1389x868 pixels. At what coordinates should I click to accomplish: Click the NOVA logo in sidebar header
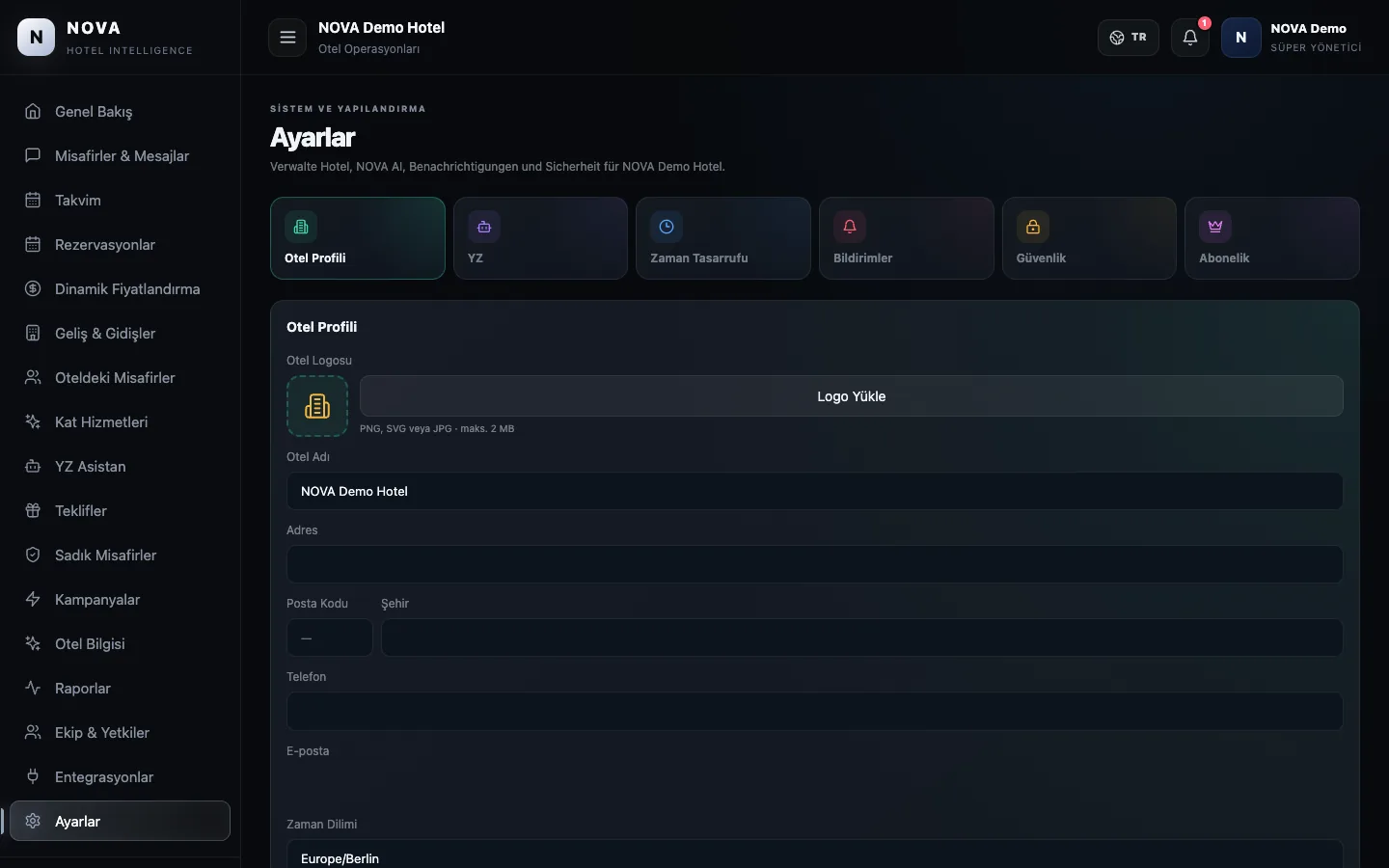coord(37,38)
